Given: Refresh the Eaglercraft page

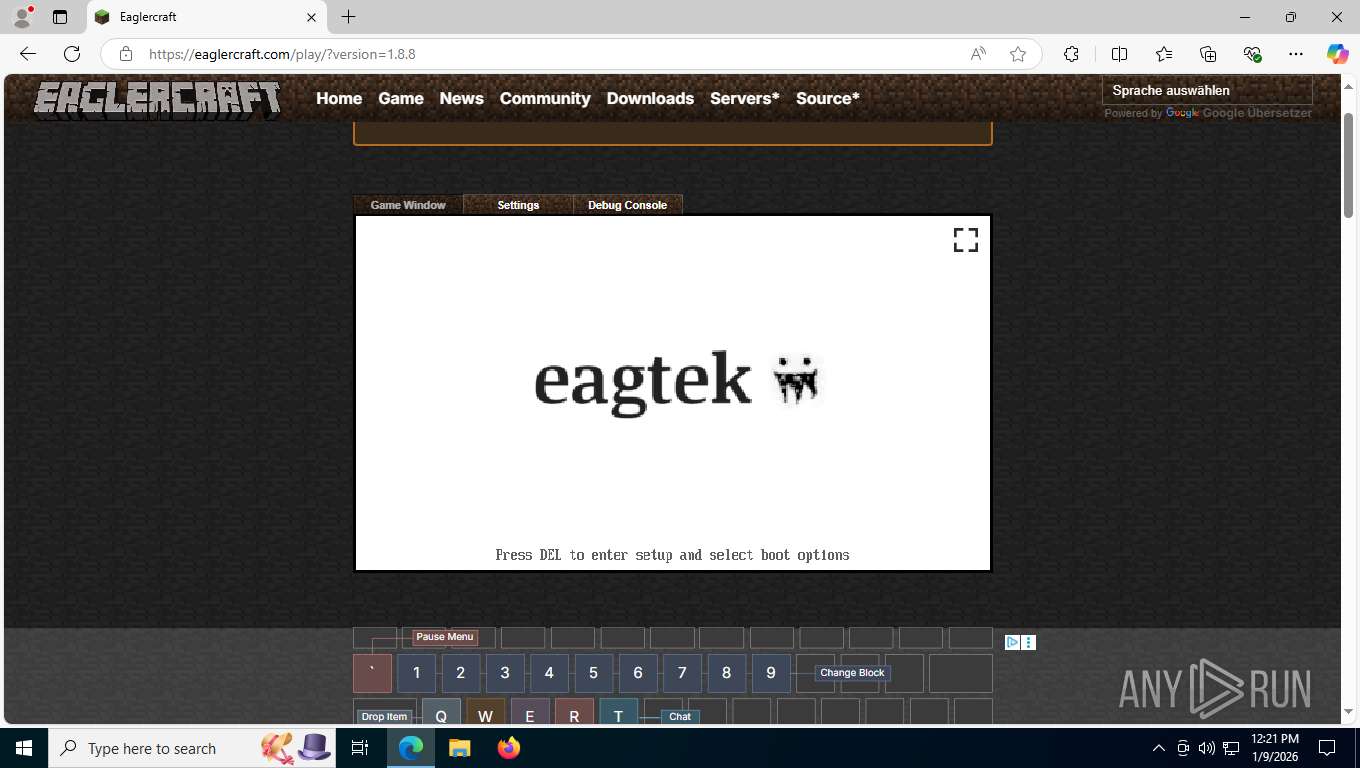Looking at the screenshot, I should (72, 54).
